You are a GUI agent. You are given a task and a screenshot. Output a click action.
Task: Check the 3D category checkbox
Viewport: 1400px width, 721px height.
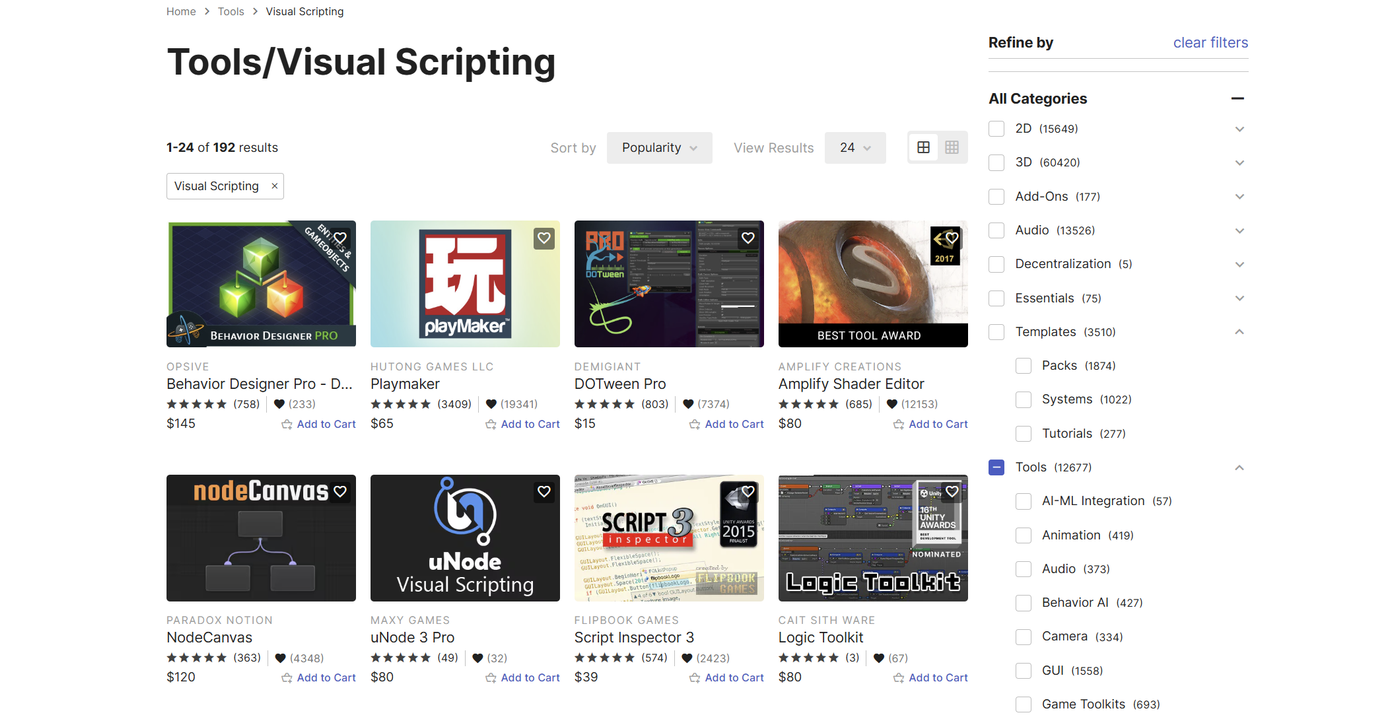pyautogui.click(x=996, y=162)
